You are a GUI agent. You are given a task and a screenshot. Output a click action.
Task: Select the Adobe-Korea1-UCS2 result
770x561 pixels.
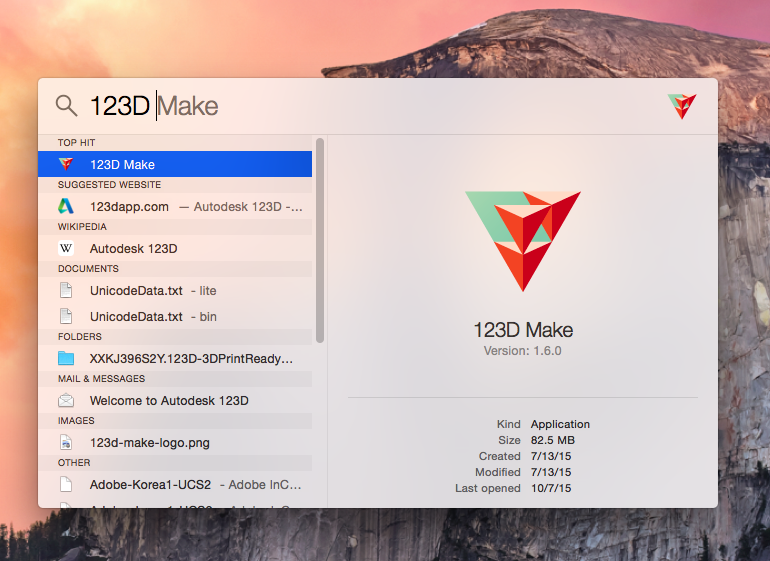[x=175, y=484]
